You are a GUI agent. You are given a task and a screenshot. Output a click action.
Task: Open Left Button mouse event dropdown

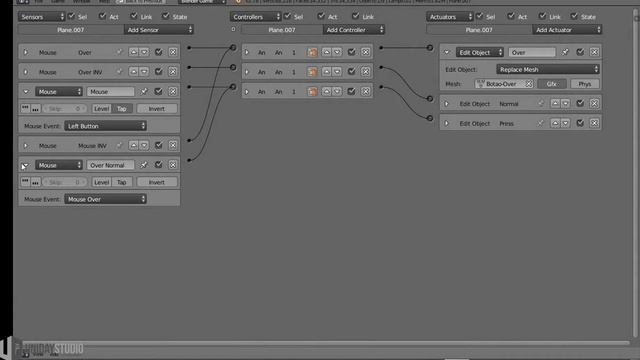(x=105, y=126)
